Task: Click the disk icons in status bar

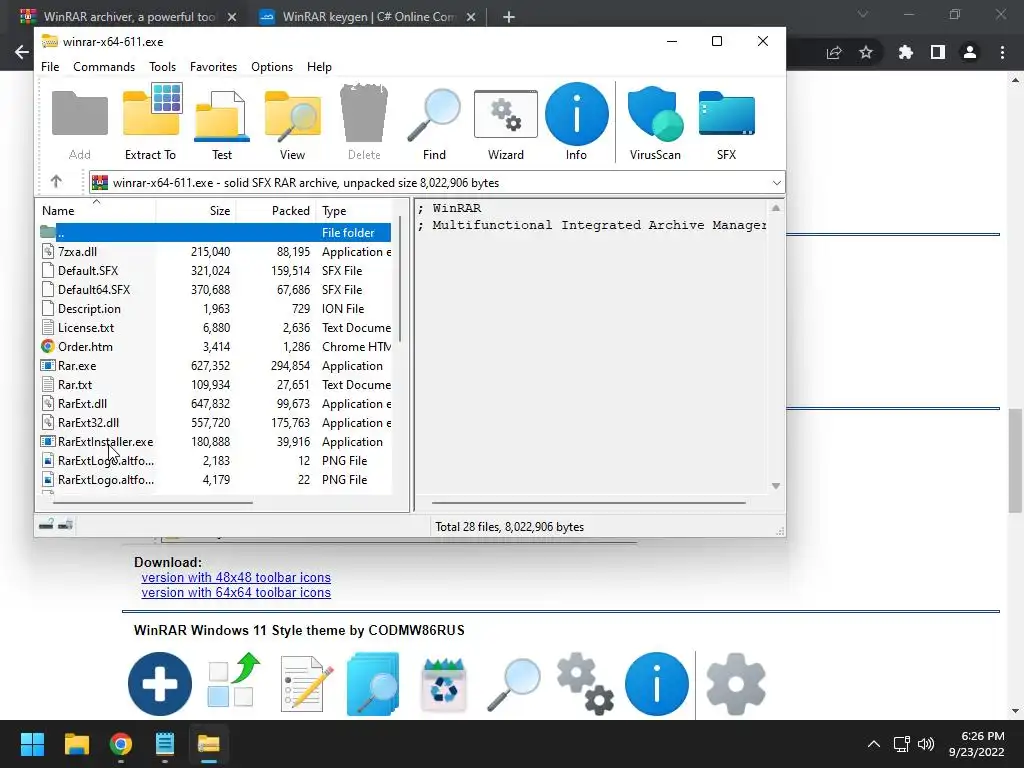Action: pos(56,524)
